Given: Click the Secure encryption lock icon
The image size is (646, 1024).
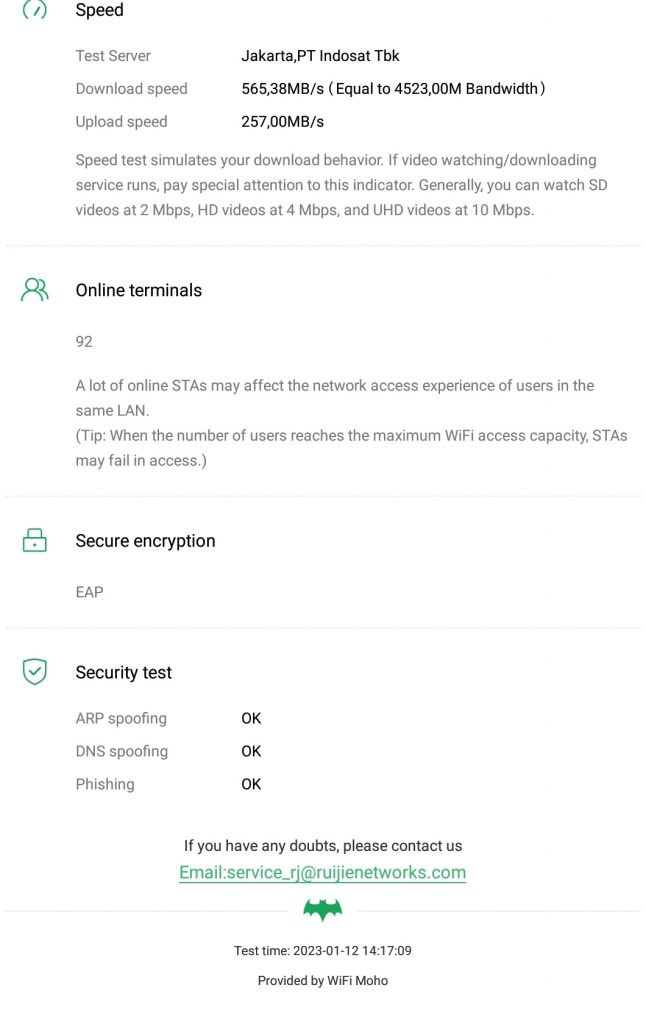Looking at the screenshot, I should coord(34,541).
